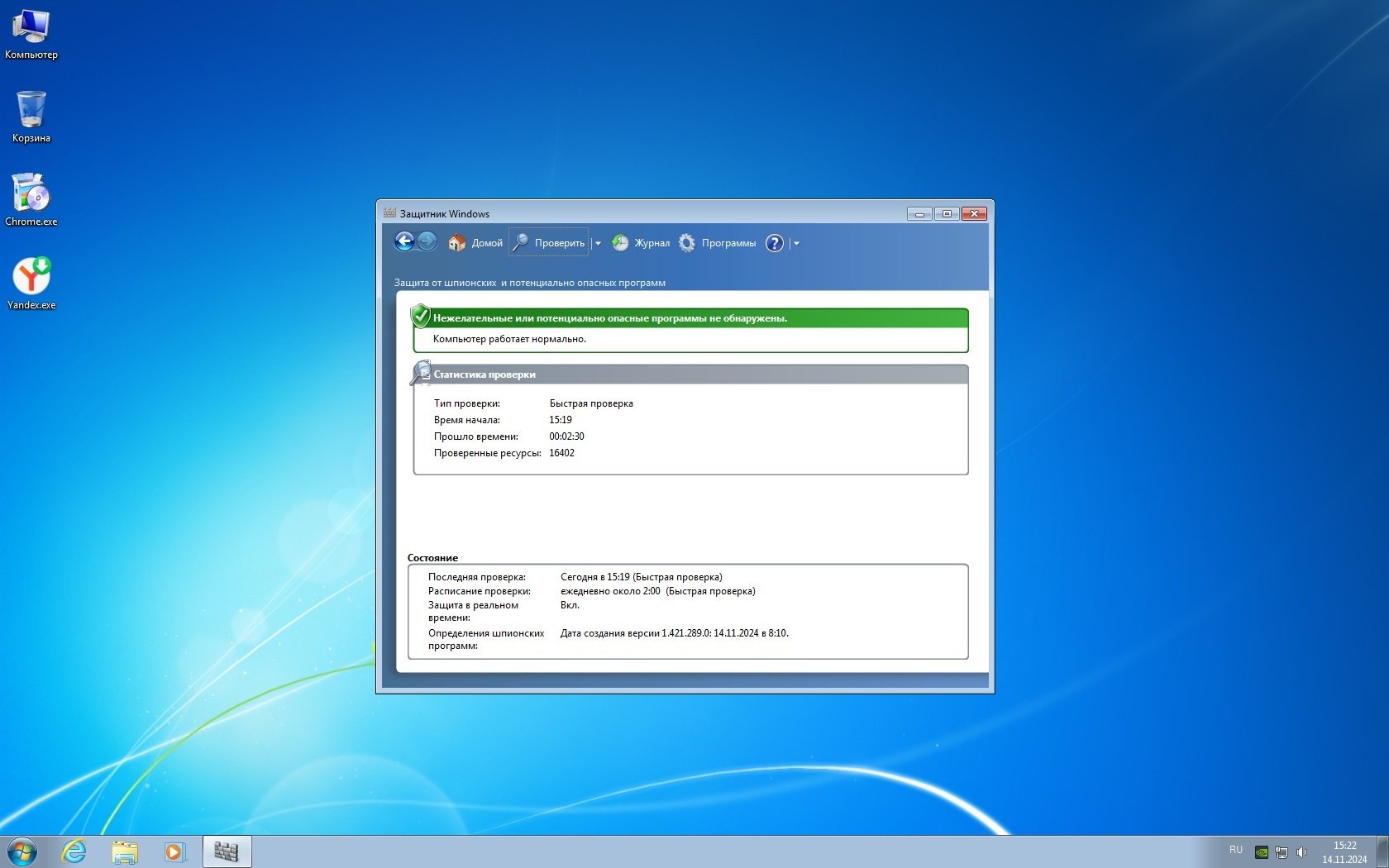Start a scan with the magnifier icon
Screen dimensions: 1389x868
[x=521, y=242]
